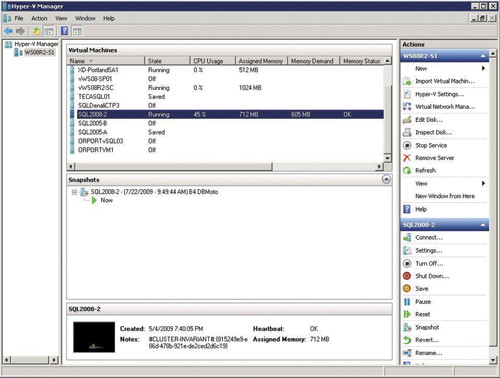Viewport: 500px width, 378px height.
Task: Click Import Virtual Machine action
Action: click(x=445, y=81)
